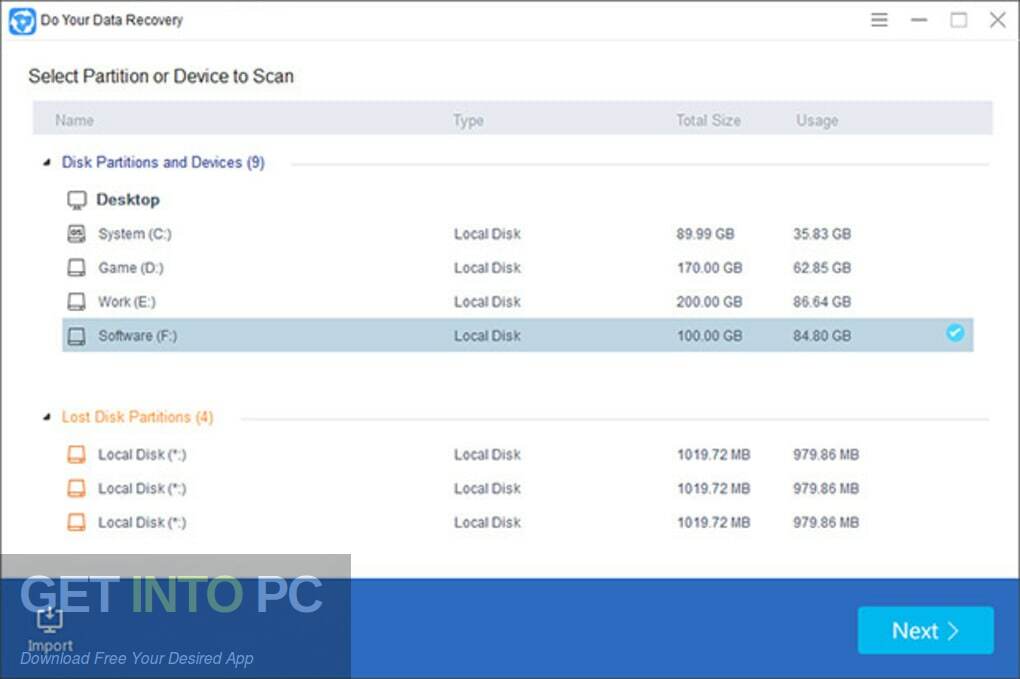Screen dimensions: 1020x679
Task: Click the 100.00 GB total size value
Action: click(x=709, y=336)
